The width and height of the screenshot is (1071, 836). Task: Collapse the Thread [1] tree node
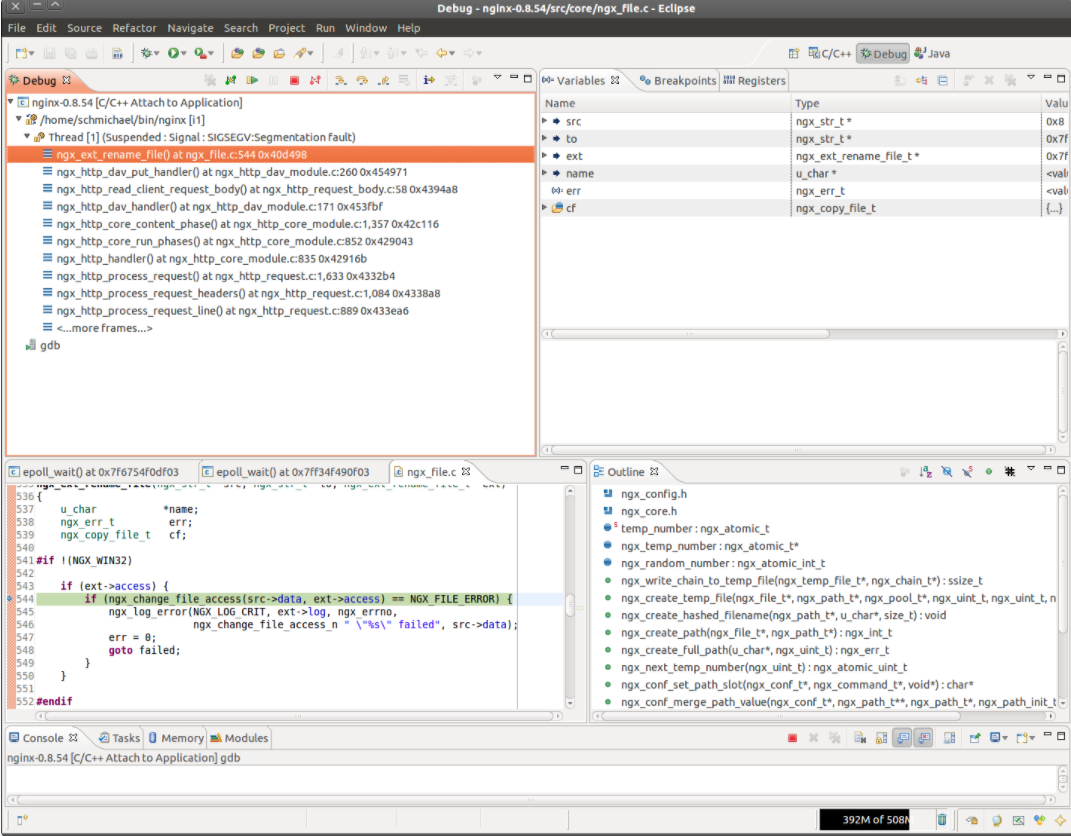[x=28, y=137]
